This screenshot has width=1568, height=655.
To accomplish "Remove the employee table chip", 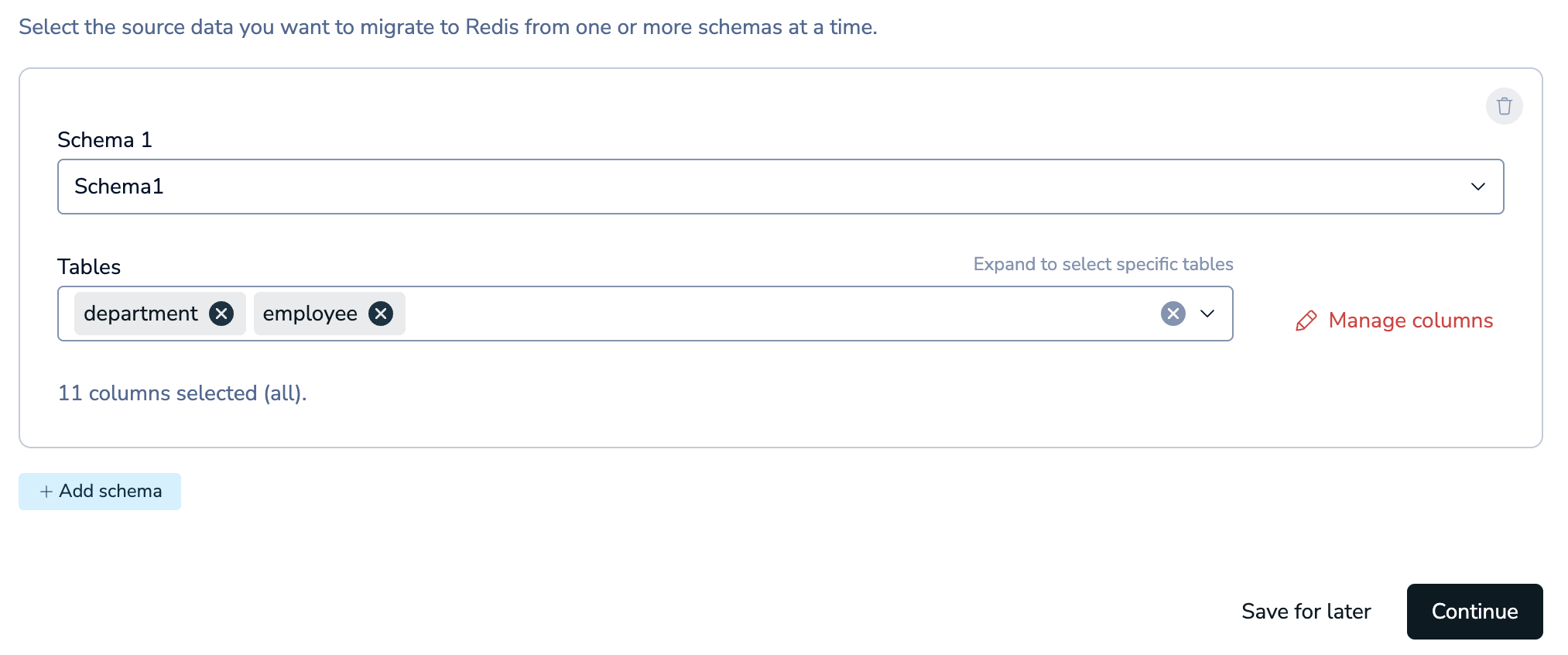I will coord(380,314).
